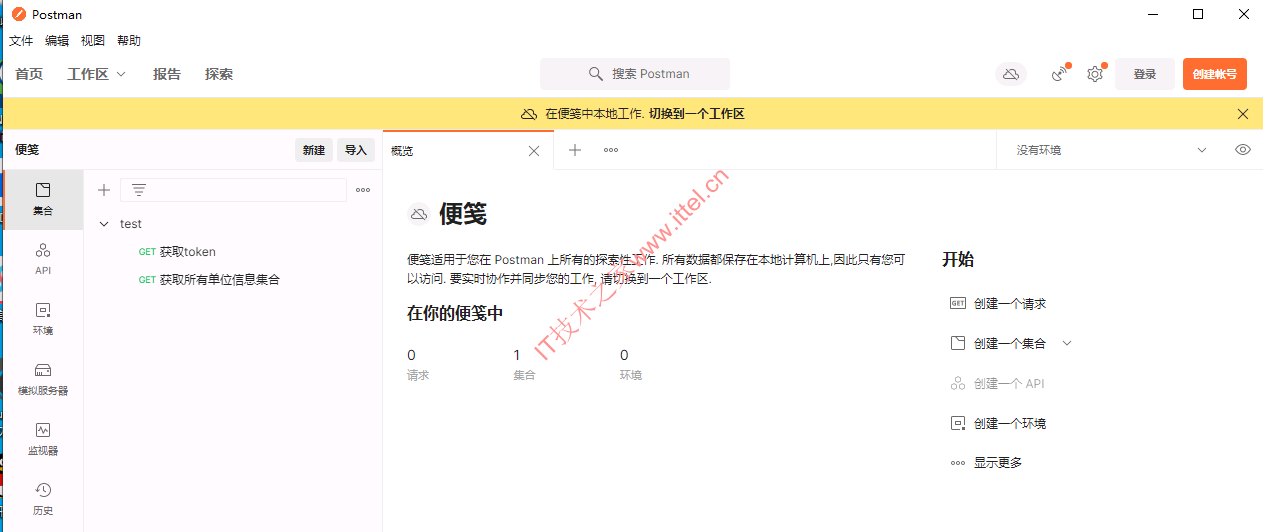Open the 没有环境 environment dropdown
Image resolution: width=1263 pixels, height=532 pixels.
click(x=1111, y=150)
